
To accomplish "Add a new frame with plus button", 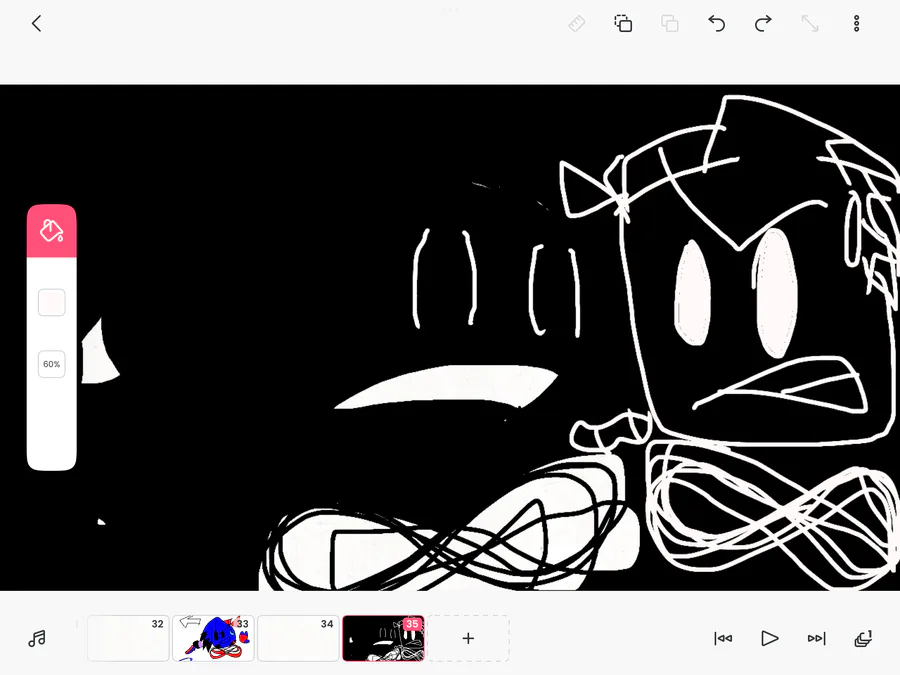I will [468, 638].
